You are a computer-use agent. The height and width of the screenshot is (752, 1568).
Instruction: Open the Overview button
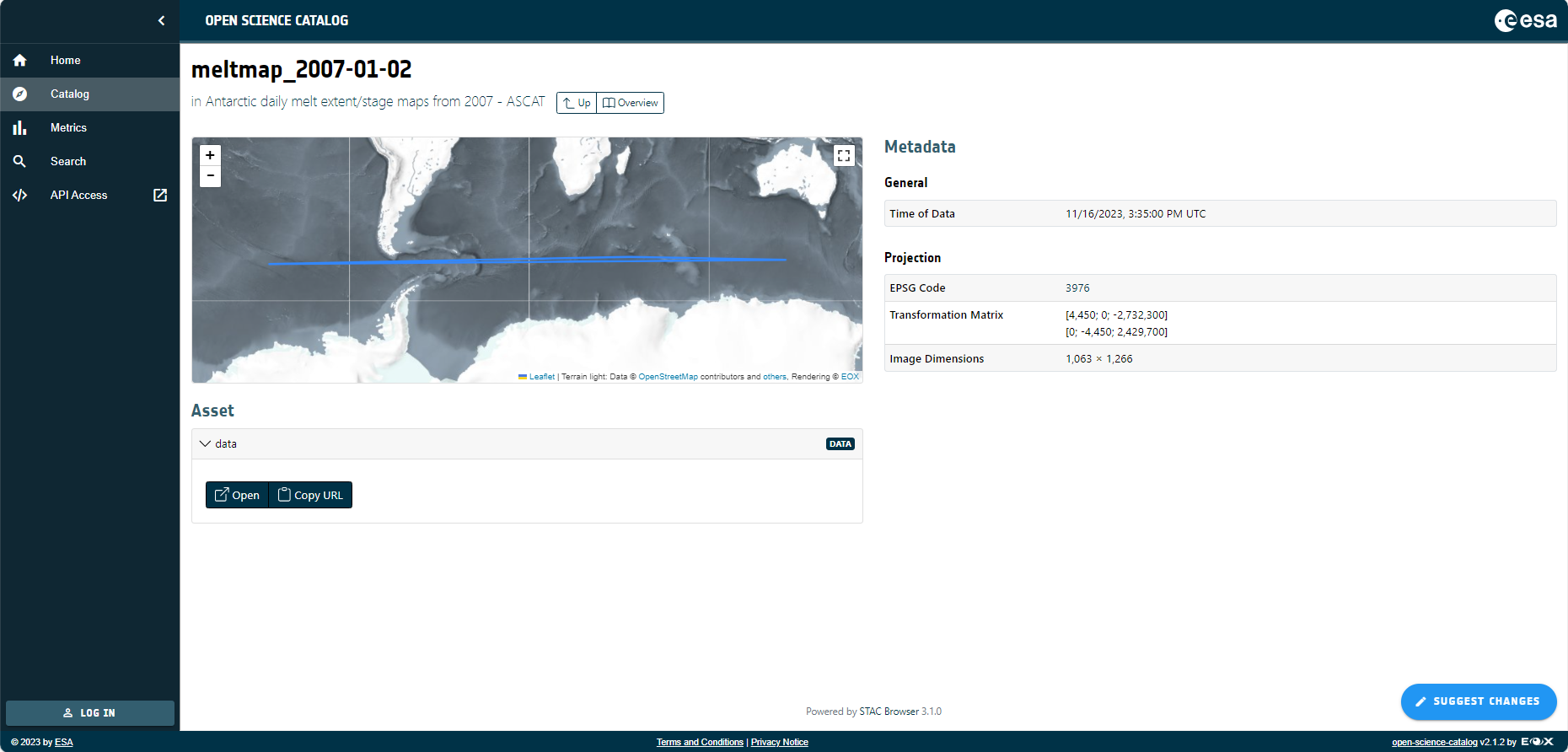click(631, 103)
